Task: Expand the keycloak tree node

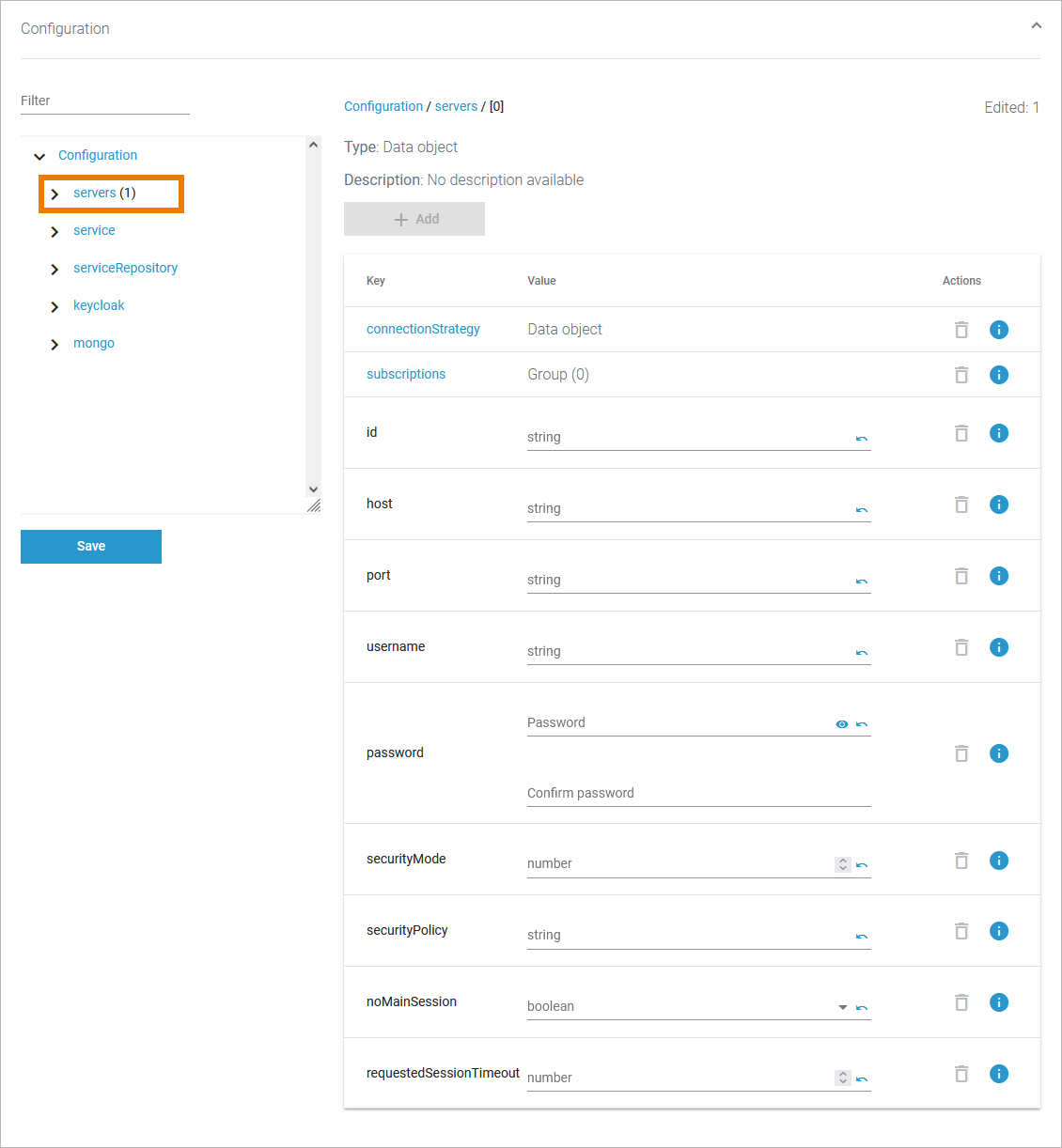Action: click(x=55, y=306)
